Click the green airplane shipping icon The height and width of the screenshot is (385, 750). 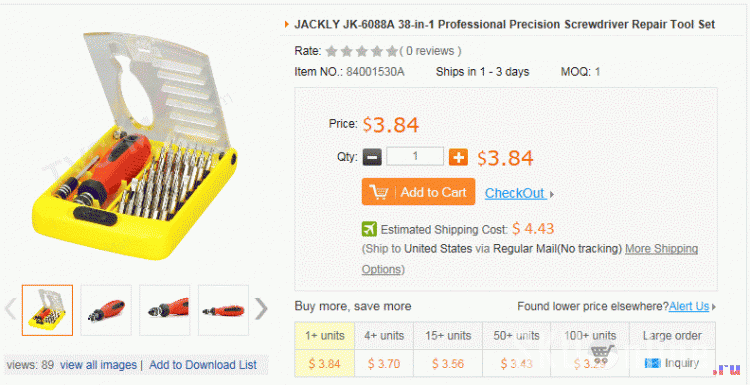point(369,229)
